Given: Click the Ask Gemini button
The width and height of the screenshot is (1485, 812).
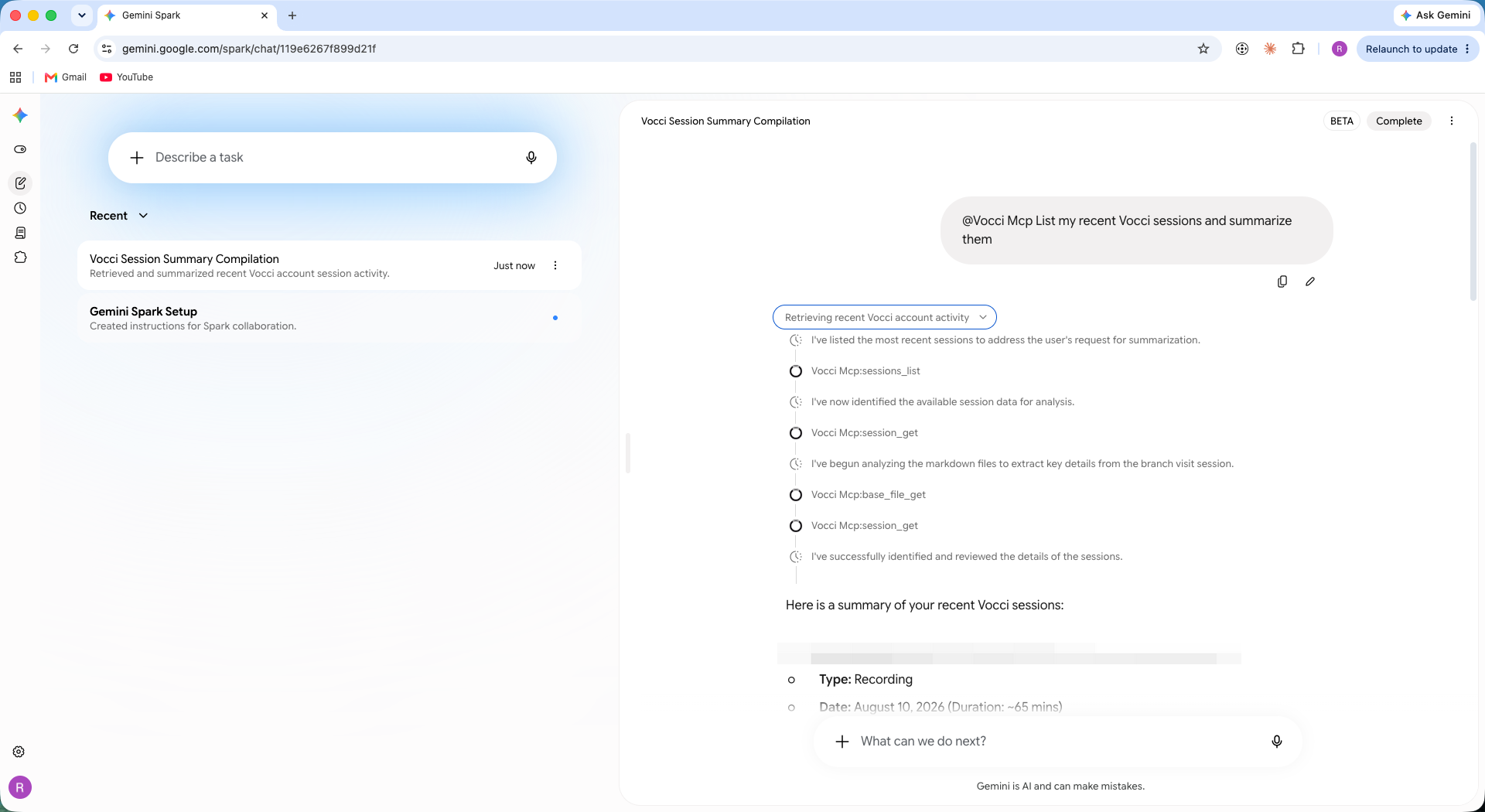Looking at the screenshot, I should point(1435,15).
